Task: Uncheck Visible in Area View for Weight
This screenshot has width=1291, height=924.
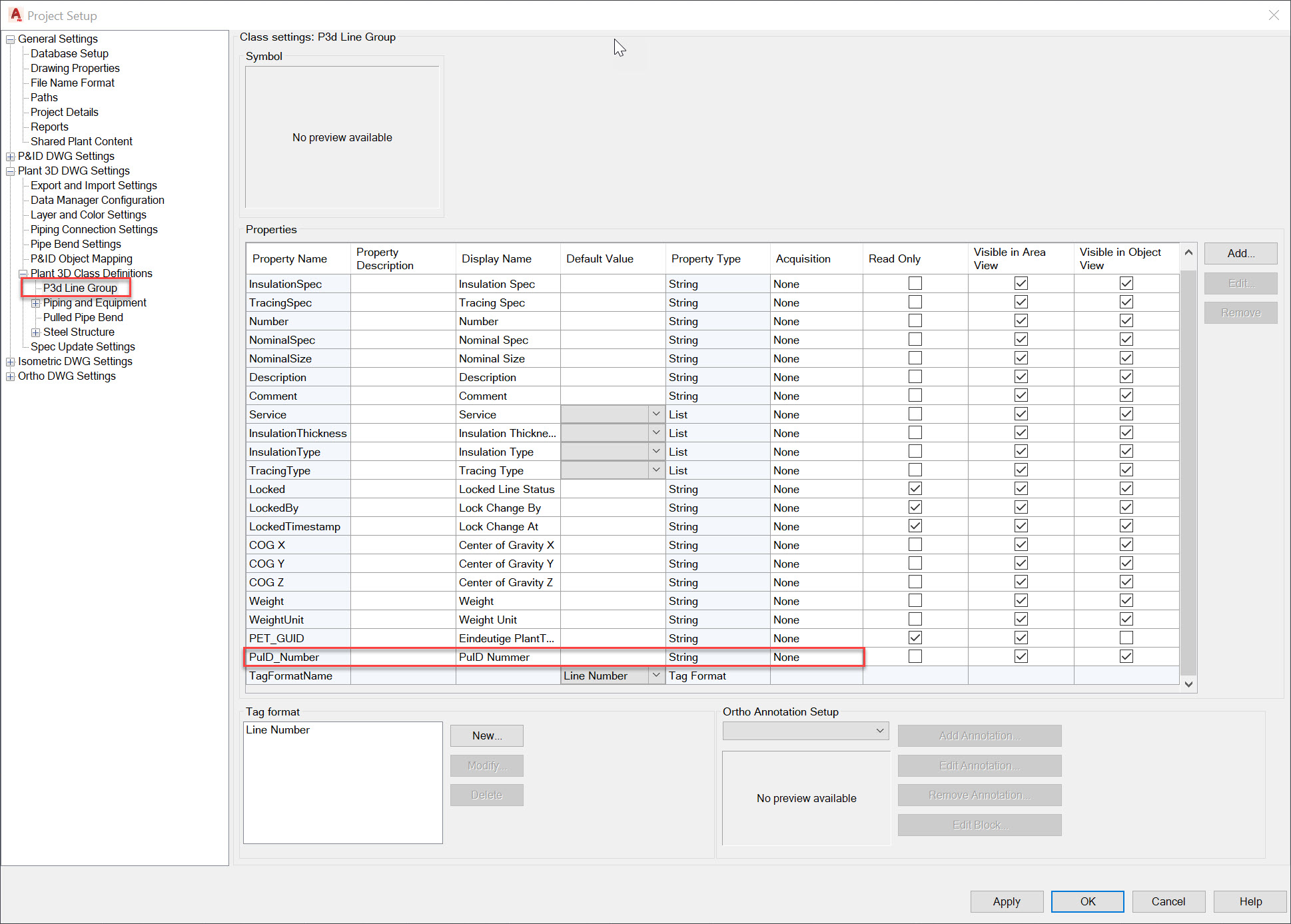Action: click(x=1021, y=600)
